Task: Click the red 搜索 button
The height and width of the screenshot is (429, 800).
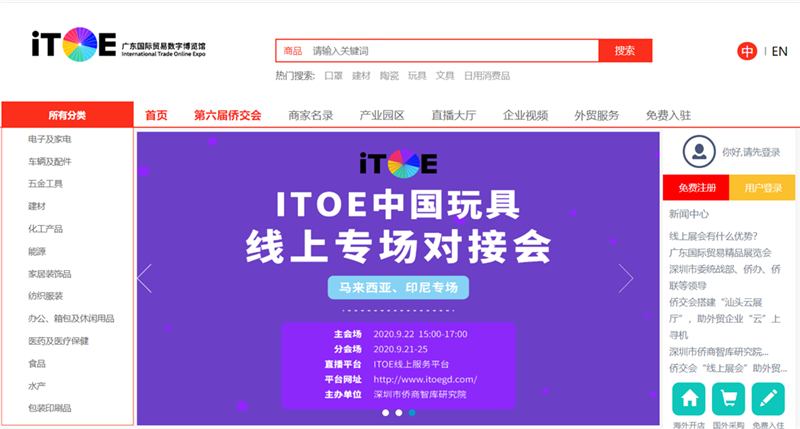Action: tap(625, 51)
